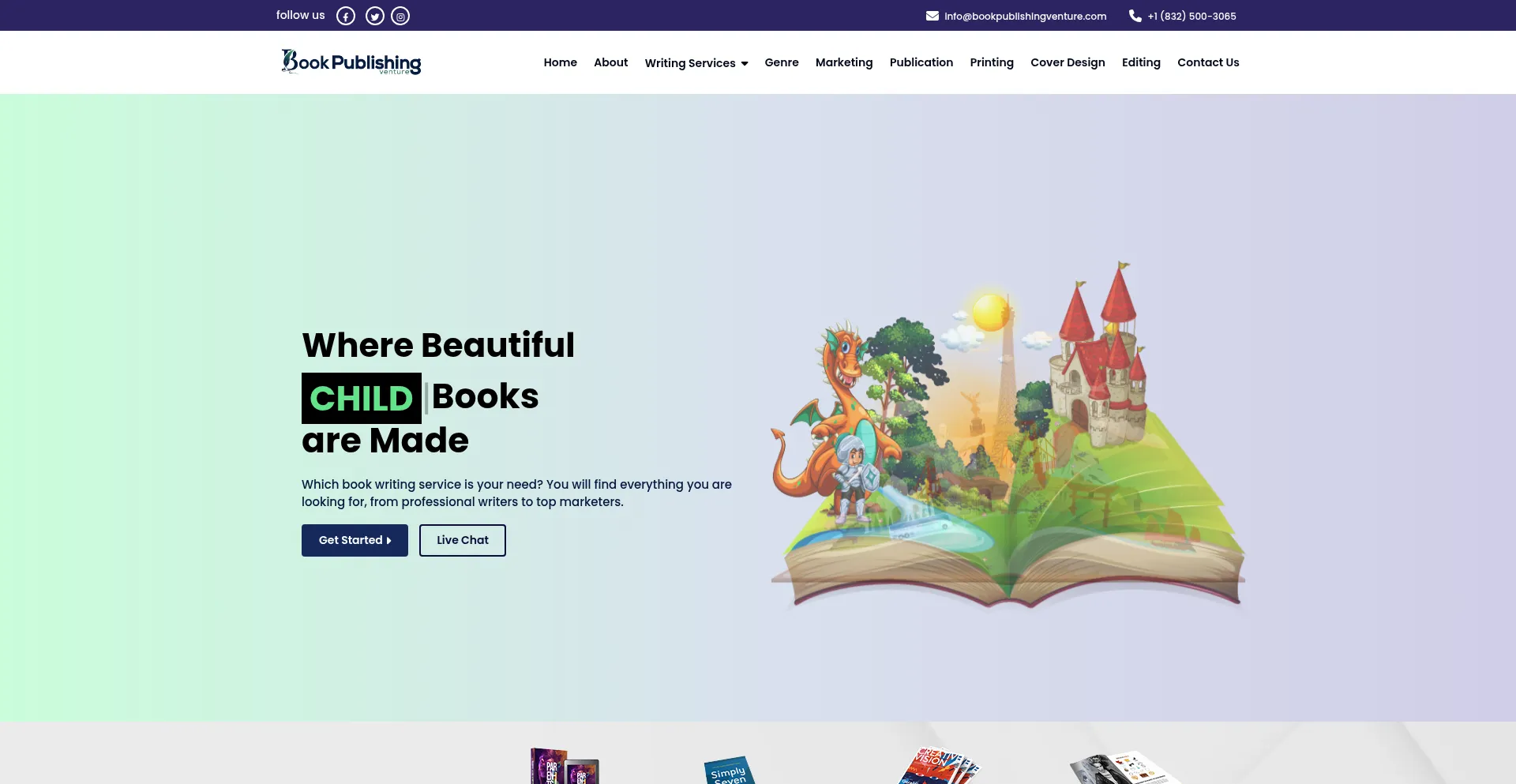
Task: Expand the Writing Services dropdown arrow
Action: 745,63
